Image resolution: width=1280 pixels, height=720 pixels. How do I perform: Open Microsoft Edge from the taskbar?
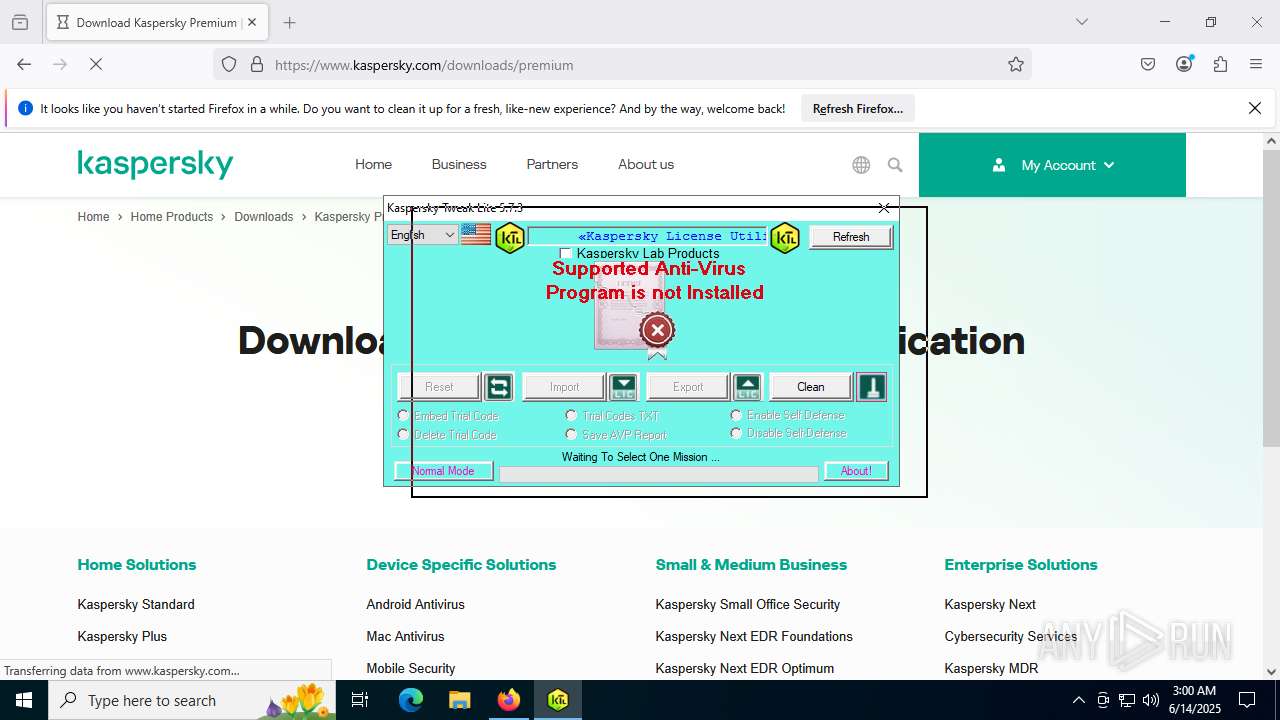(411, 700)
